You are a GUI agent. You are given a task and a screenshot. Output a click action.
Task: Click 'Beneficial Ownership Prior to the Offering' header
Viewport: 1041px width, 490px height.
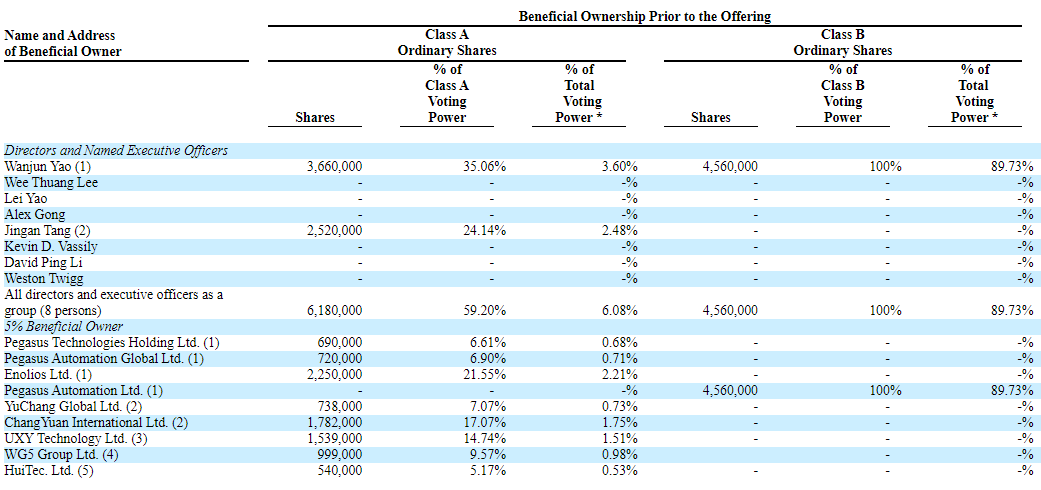point(644,17)
